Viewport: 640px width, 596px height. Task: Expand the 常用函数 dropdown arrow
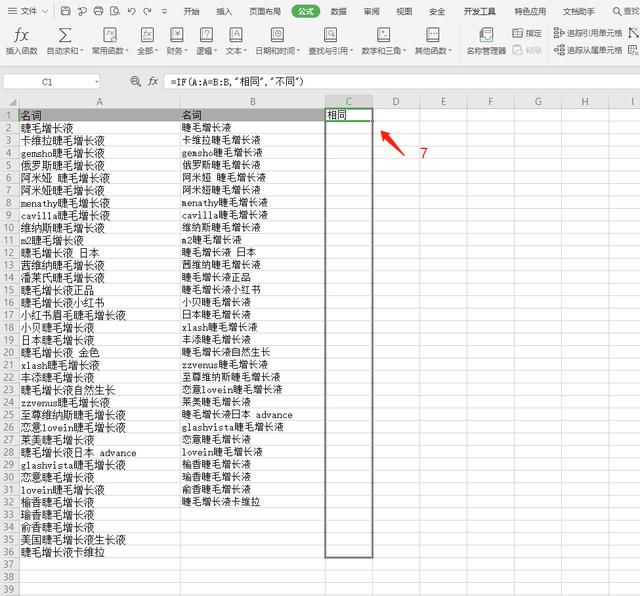127,51
